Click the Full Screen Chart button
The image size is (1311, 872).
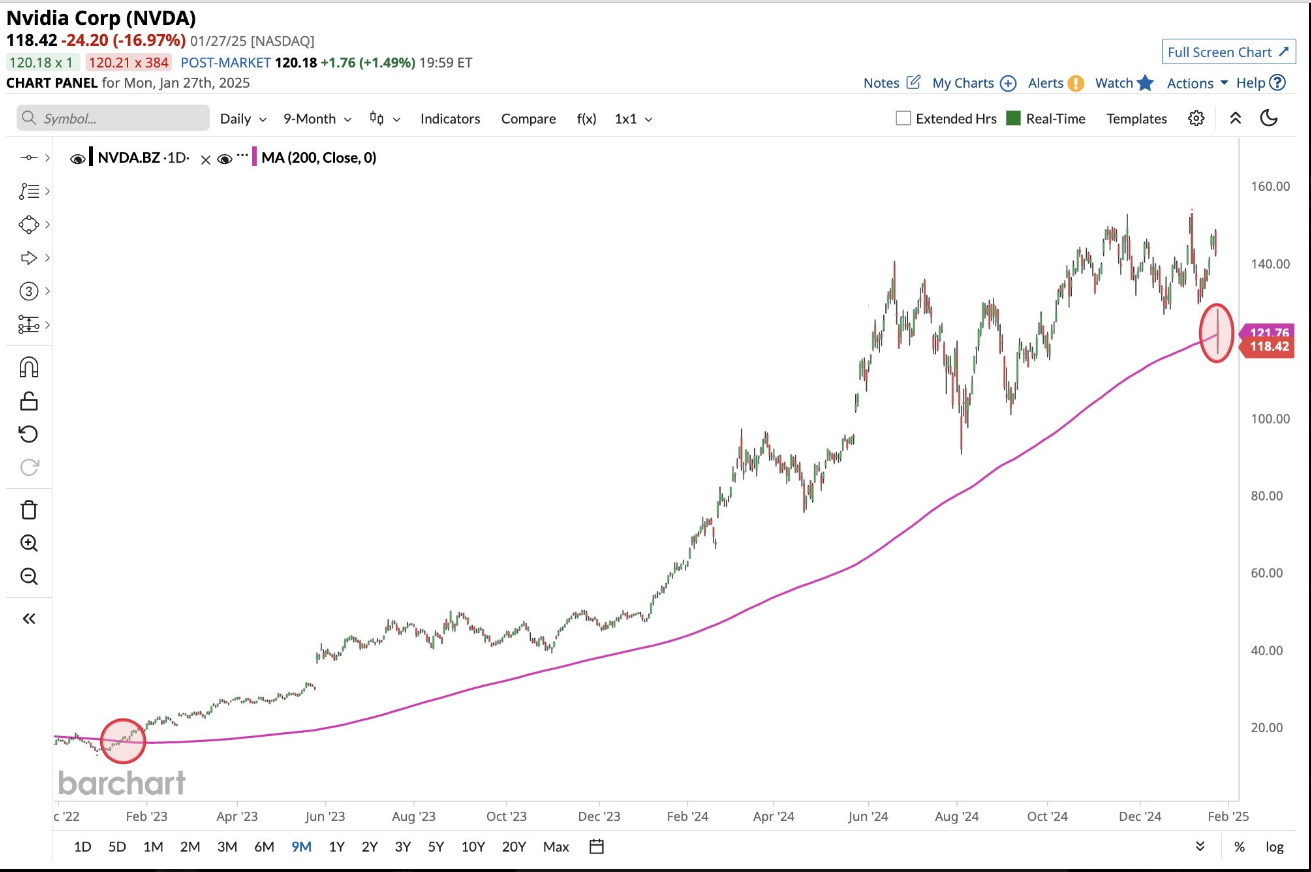tap(1229, 52)
